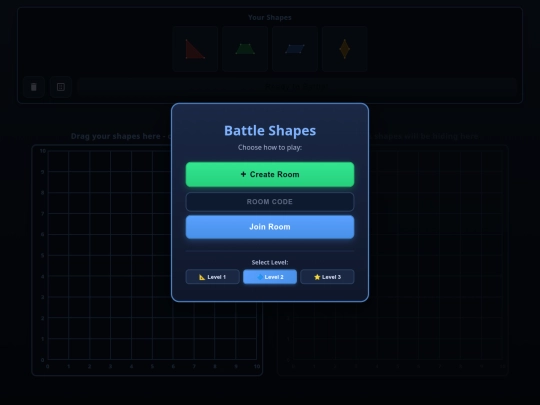Pick the green trapezoid shape
Image resolution: width=540 pixels, height=405 pixels.
[245, 49]
